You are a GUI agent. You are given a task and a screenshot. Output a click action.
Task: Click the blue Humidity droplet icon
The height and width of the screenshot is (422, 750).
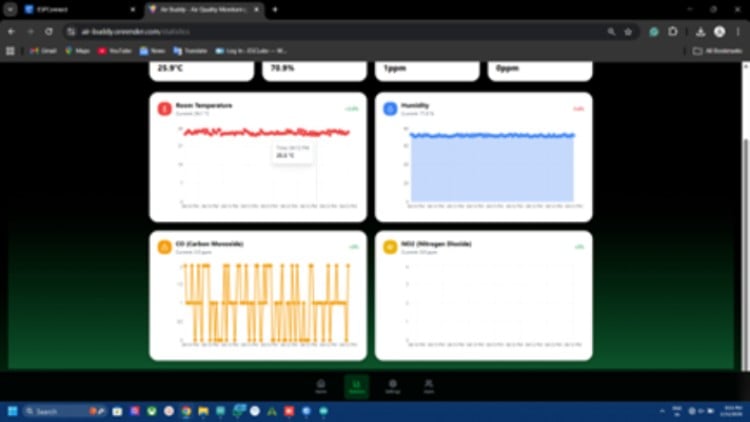390,109
